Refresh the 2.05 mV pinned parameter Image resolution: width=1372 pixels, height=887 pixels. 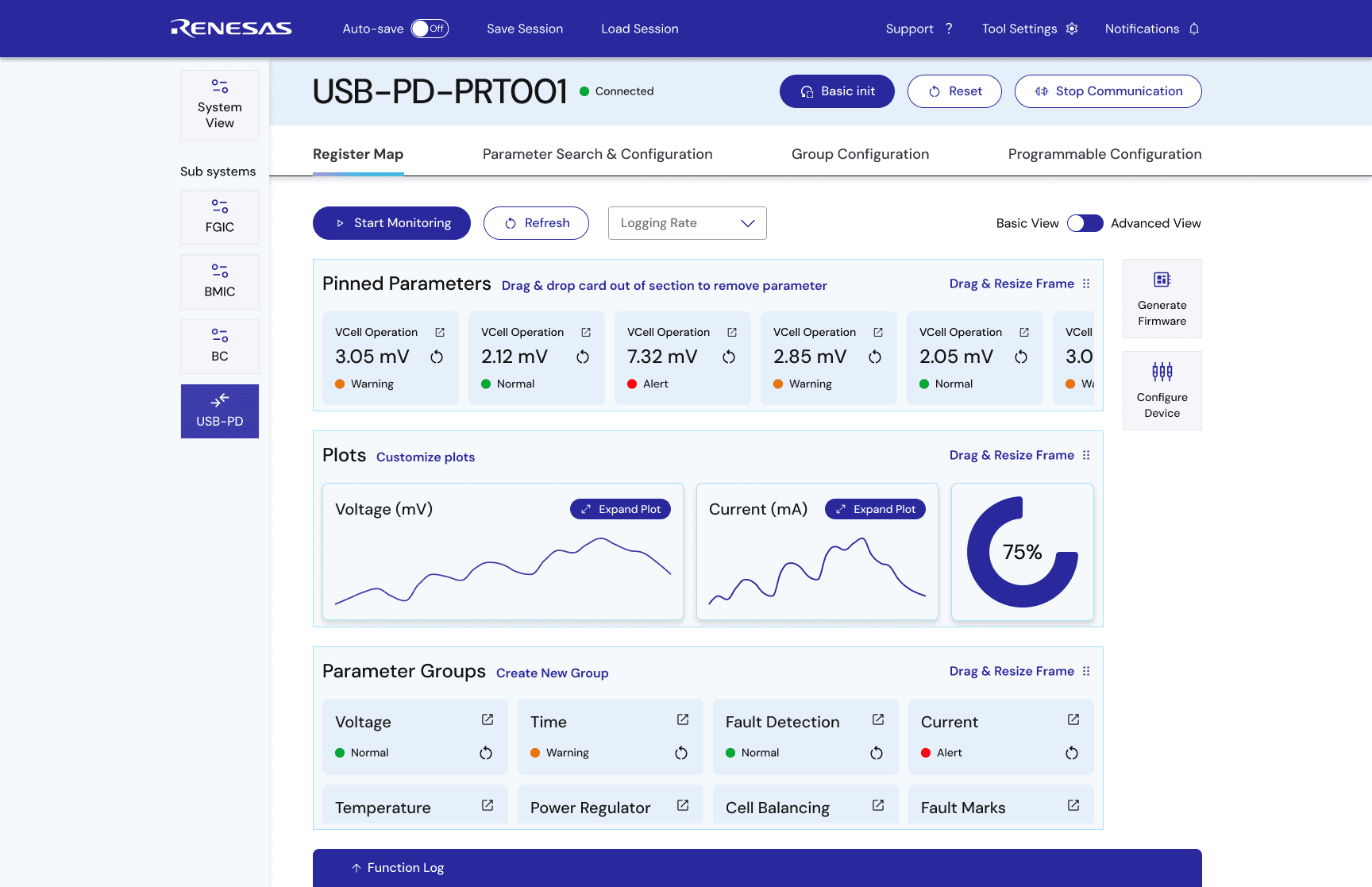[x=1021, y=357]
